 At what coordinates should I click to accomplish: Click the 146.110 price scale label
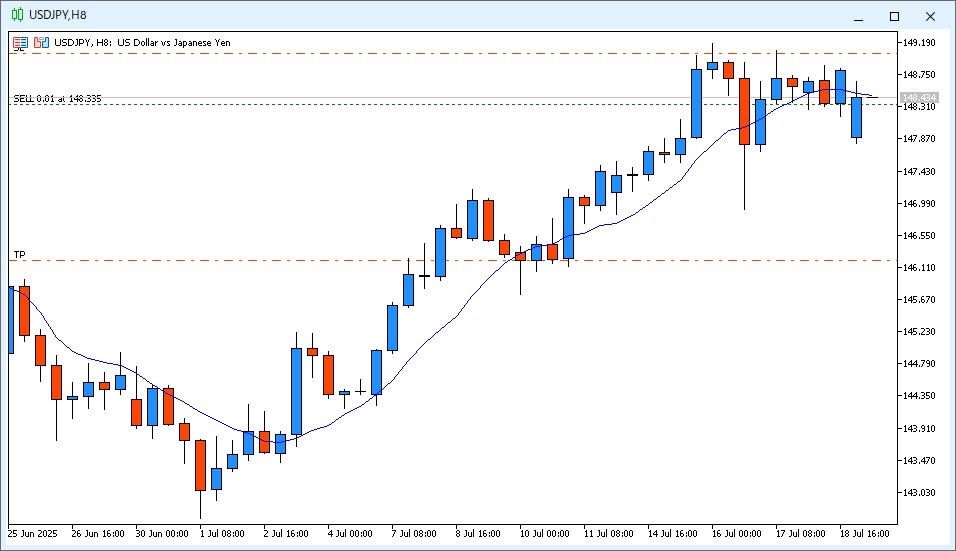(919, 268)
